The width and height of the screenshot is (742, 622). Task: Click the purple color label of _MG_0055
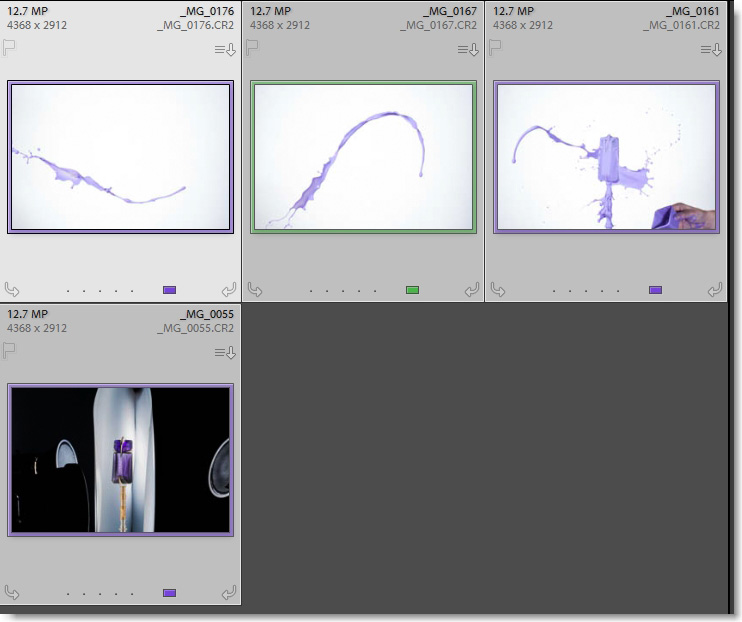point(169,593)
